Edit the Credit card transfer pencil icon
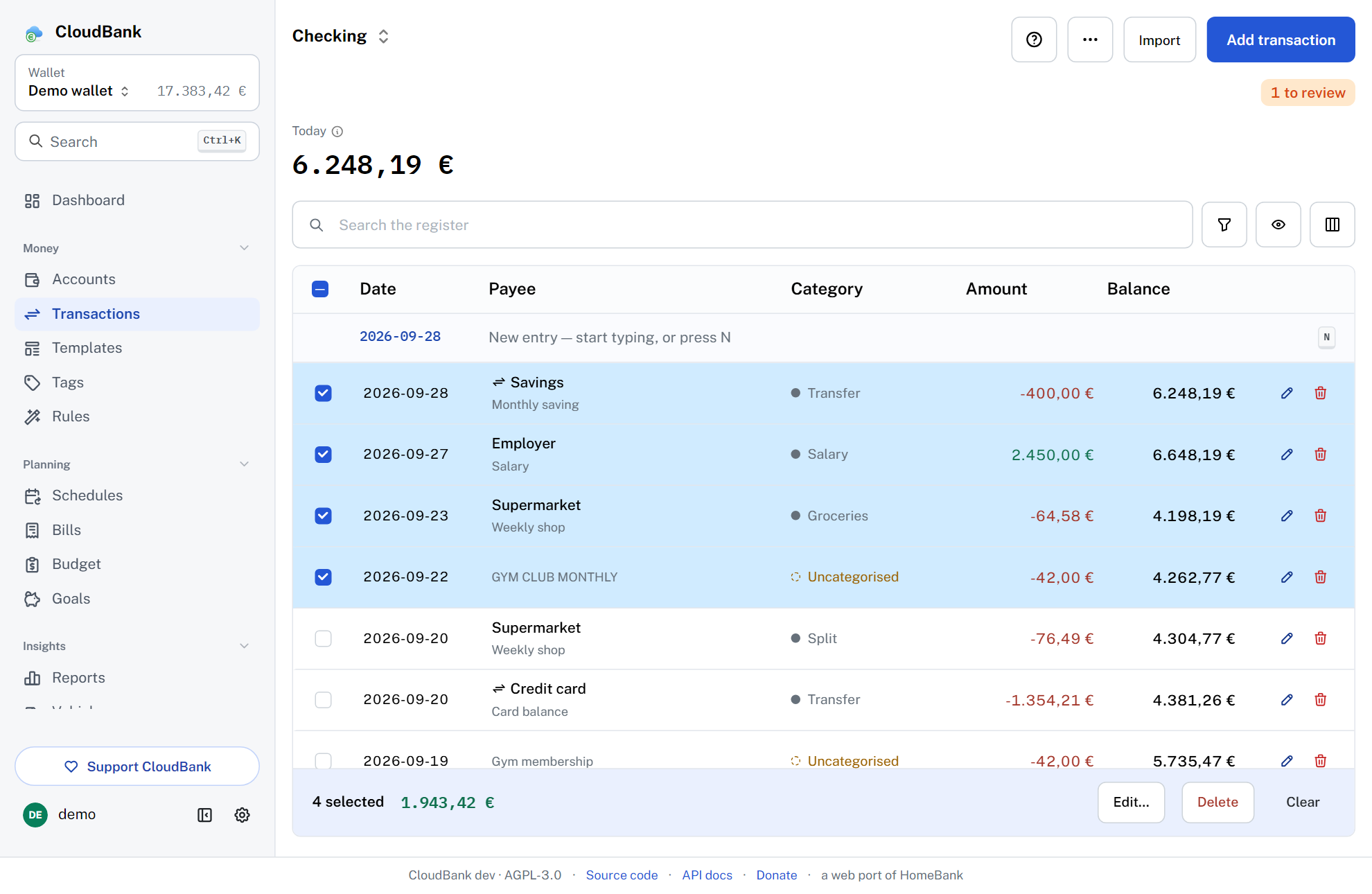Screen dimensions: 1372x894 tap(1287, 699)
